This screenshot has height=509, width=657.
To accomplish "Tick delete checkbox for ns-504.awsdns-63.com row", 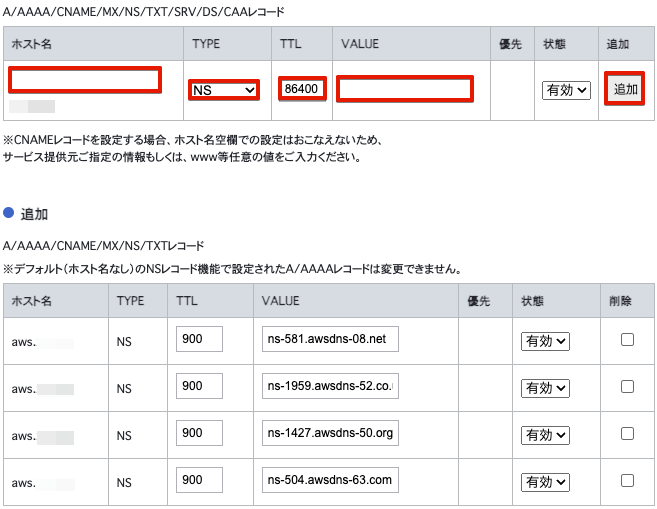I will click(627, 480).
